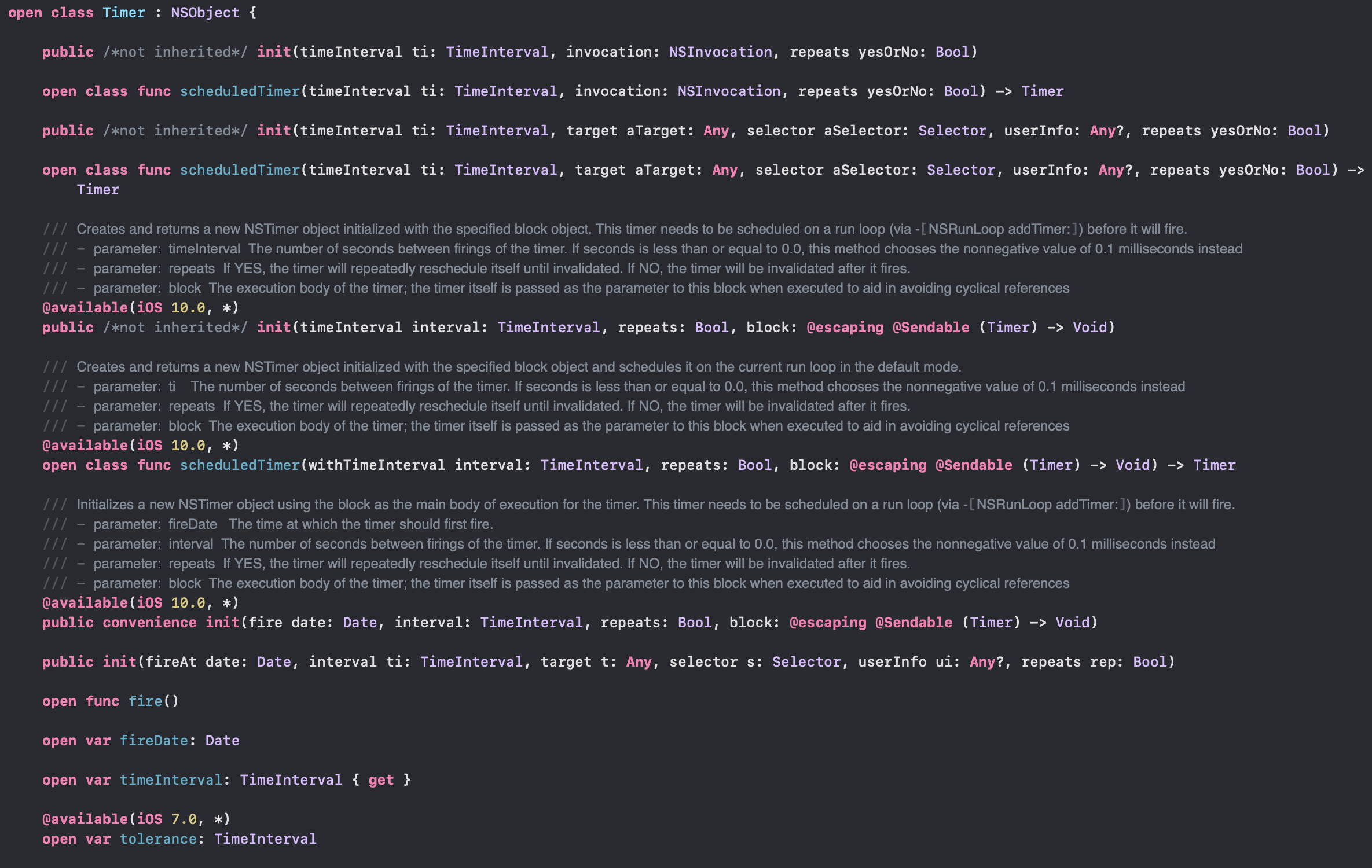Click @available(iOS 7.0, *) attribute

pos(136,819)
